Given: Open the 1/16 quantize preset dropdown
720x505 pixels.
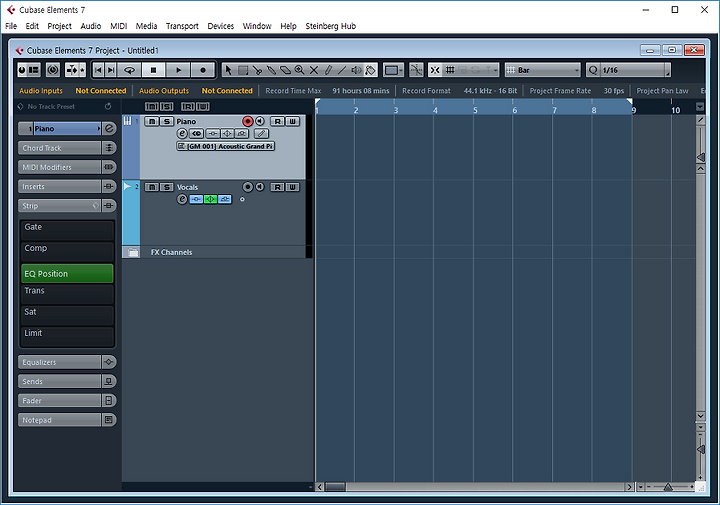Looking at the screenshot, I should click(x=634, y=70).
